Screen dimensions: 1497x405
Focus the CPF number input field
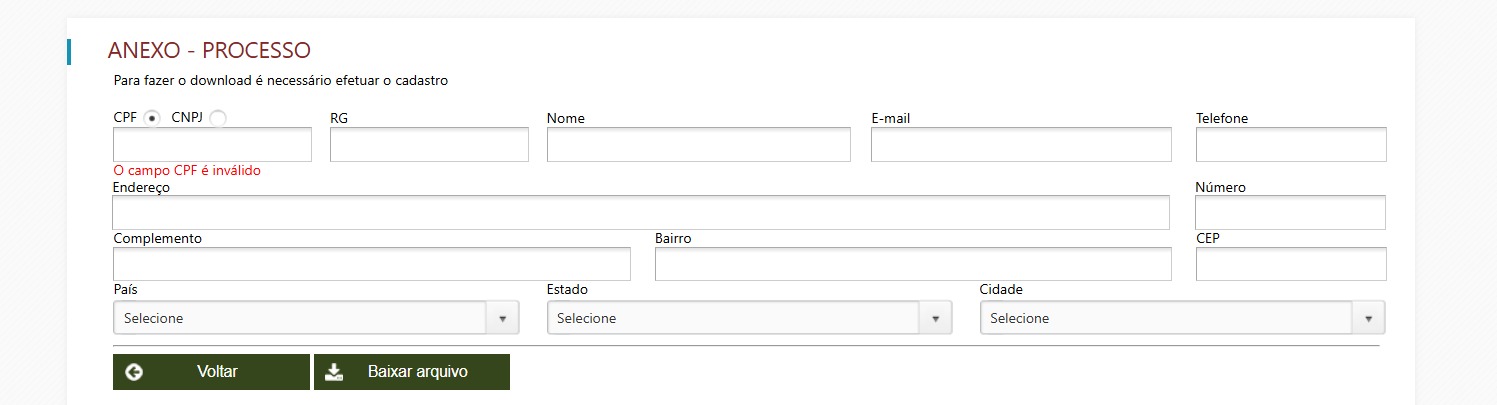point(212,145)
